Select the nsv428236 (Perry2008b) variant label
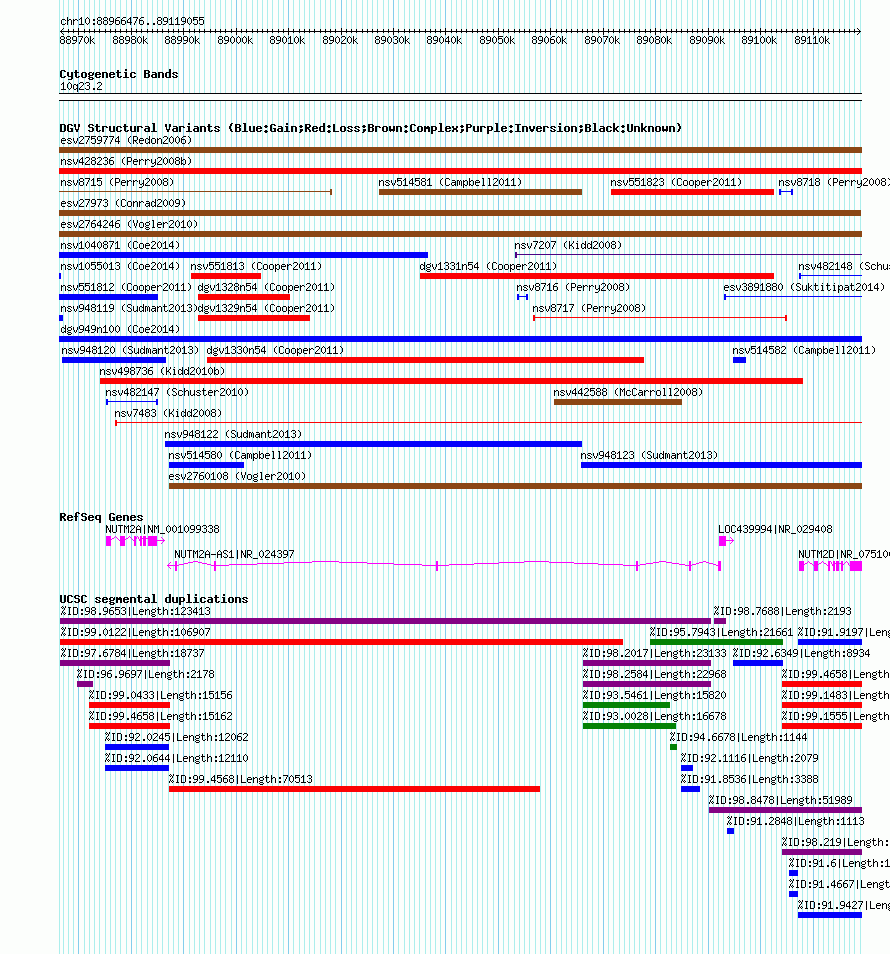Viewport: 890px width, 954px height. 126,161
